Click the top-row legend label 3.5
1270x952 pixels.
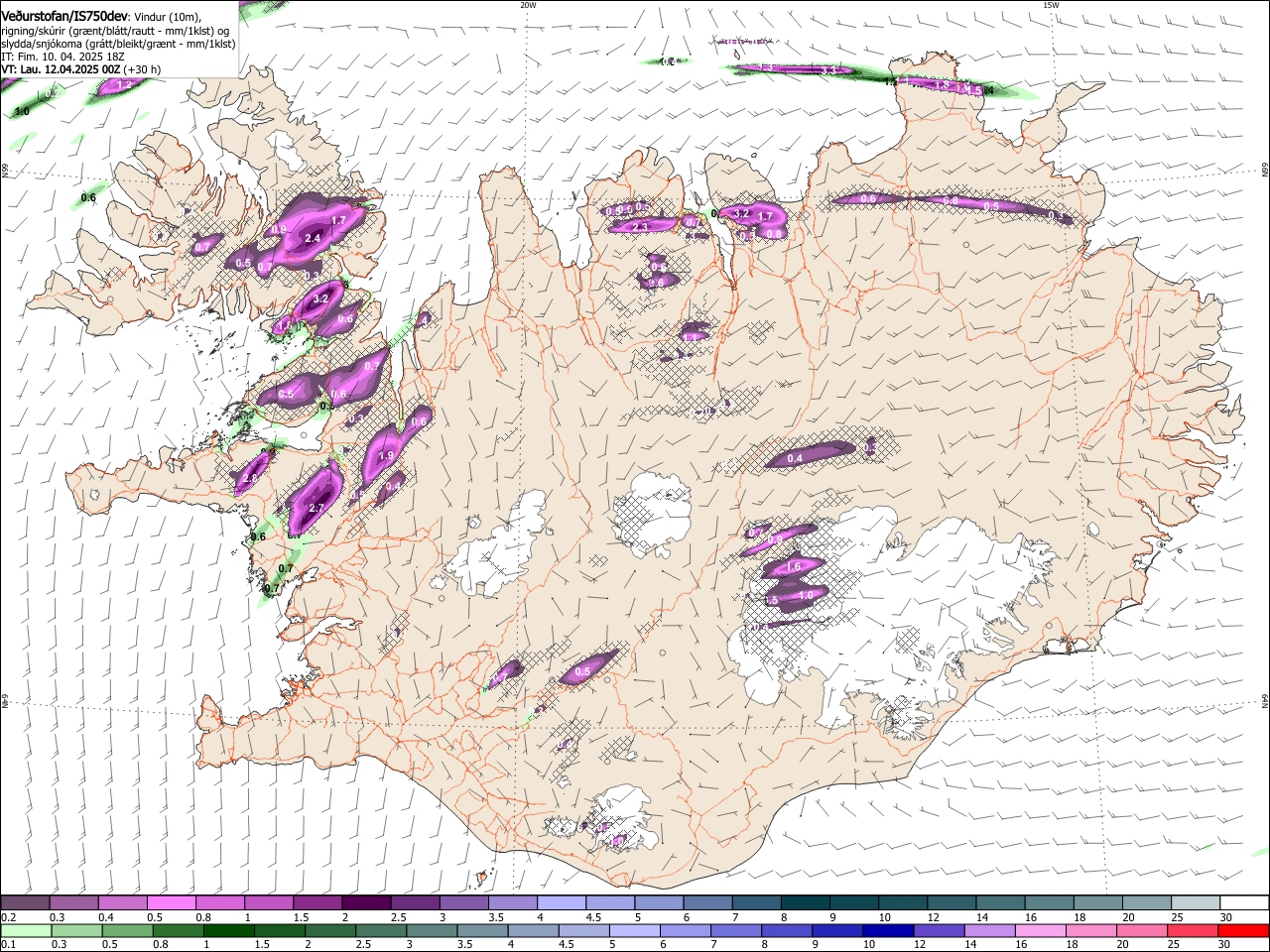pos(495,917)
